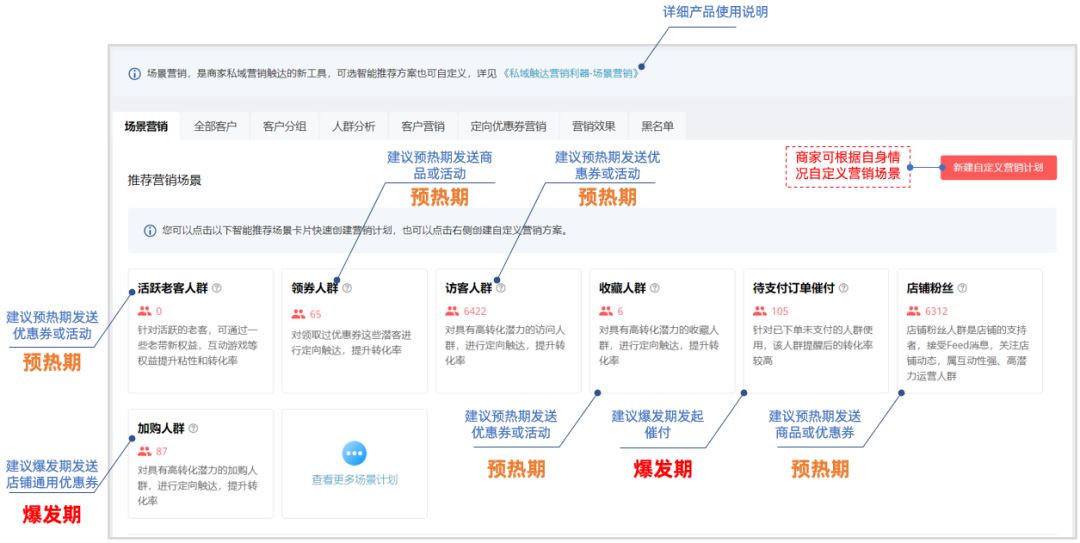This screenshot has width=1080, height=543.
Task: Click the blue more-options circle icon
Action: click(355, 453)
